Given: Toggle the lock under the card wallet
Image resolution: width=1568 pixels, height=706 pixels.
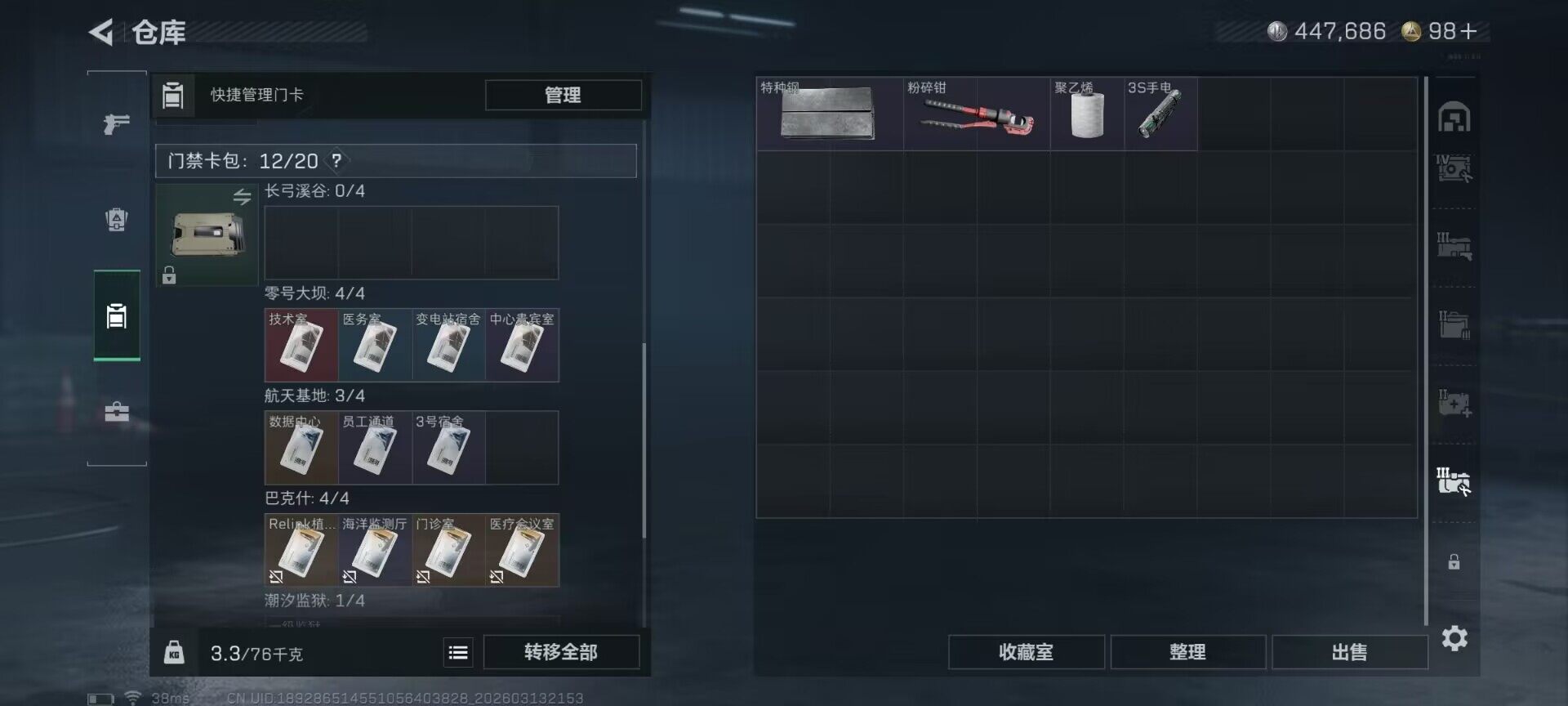Looking at the screenshot, I should click(169, 275).
